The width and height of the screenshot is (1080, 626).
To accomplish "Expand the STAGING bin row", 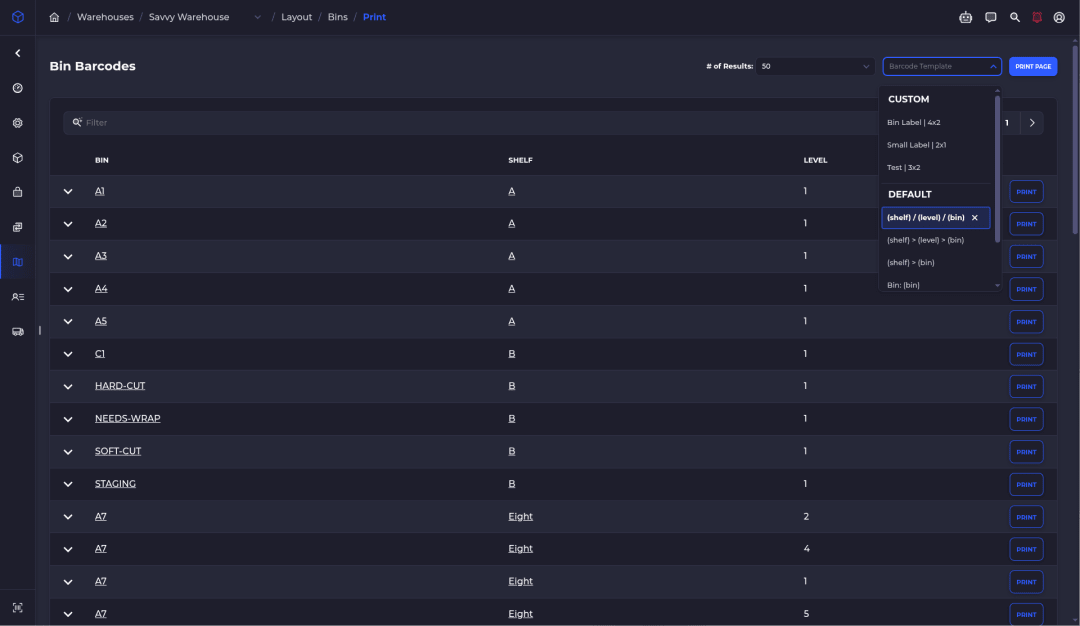I will click(x=68, y=484).
